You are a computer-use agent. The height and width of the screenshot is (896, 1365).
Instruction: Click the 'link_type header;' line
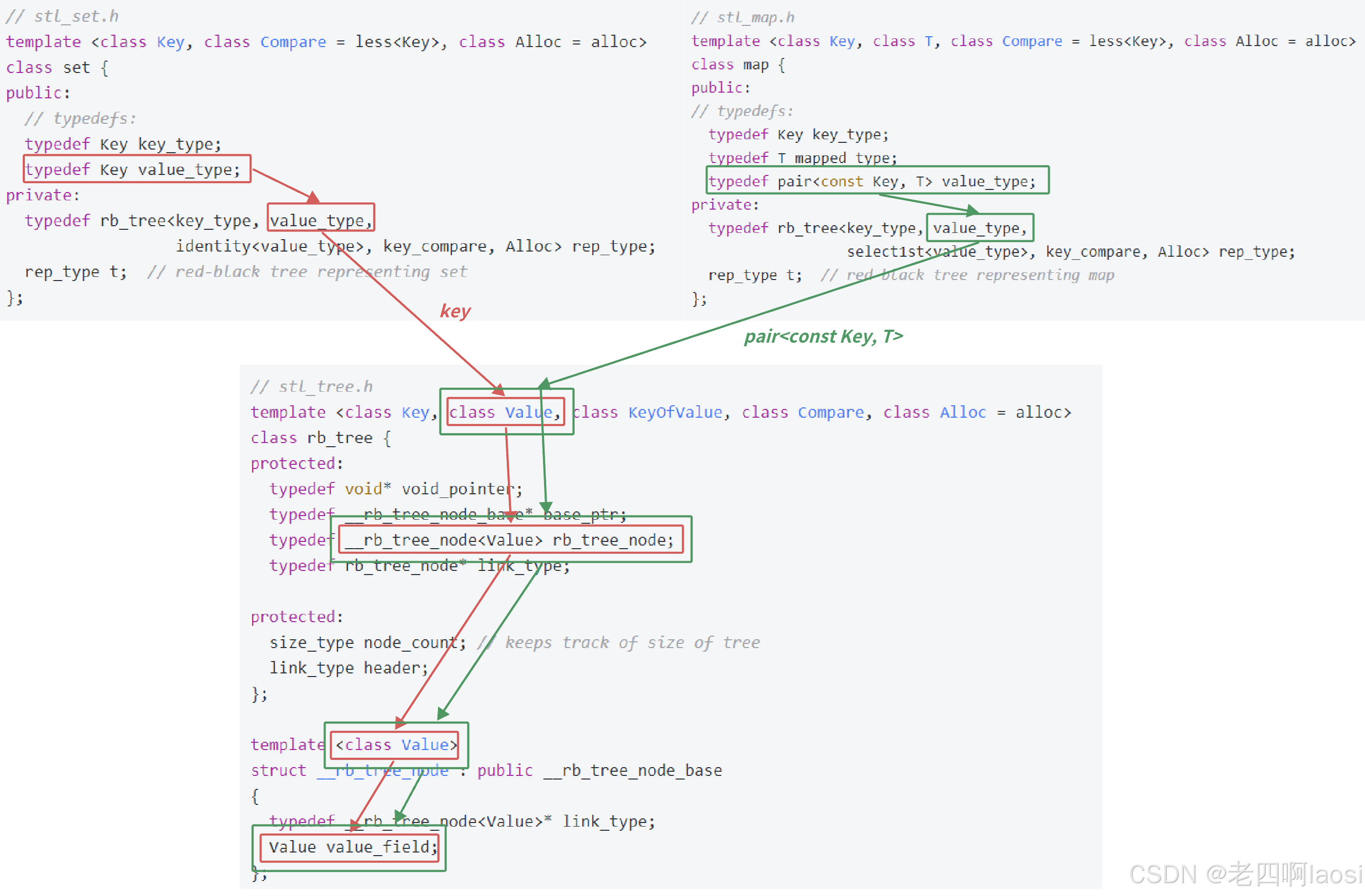click(x=348, y=668)
